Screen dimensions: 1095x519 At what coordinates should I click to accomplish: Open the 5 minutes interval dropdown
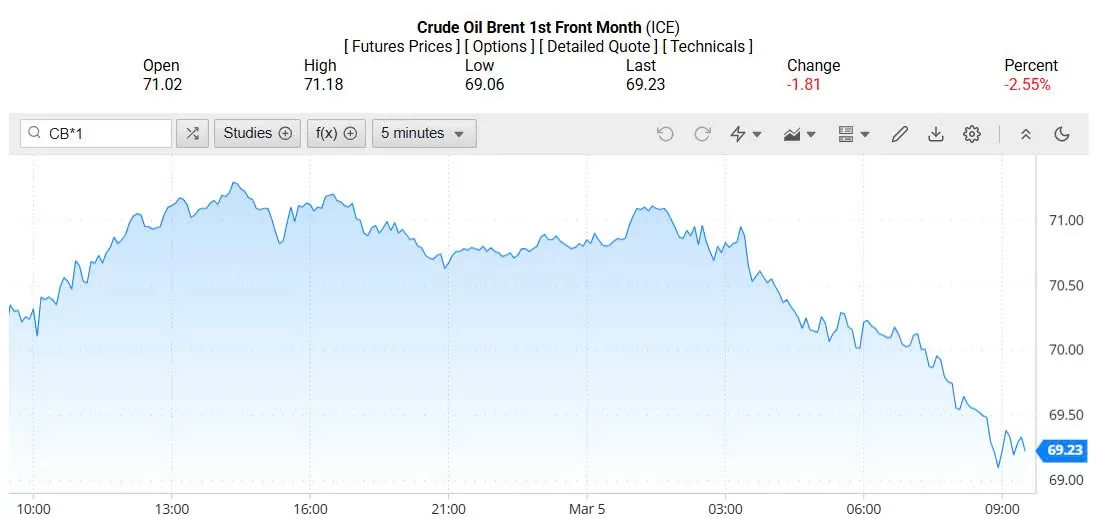(x=423, y=133)
